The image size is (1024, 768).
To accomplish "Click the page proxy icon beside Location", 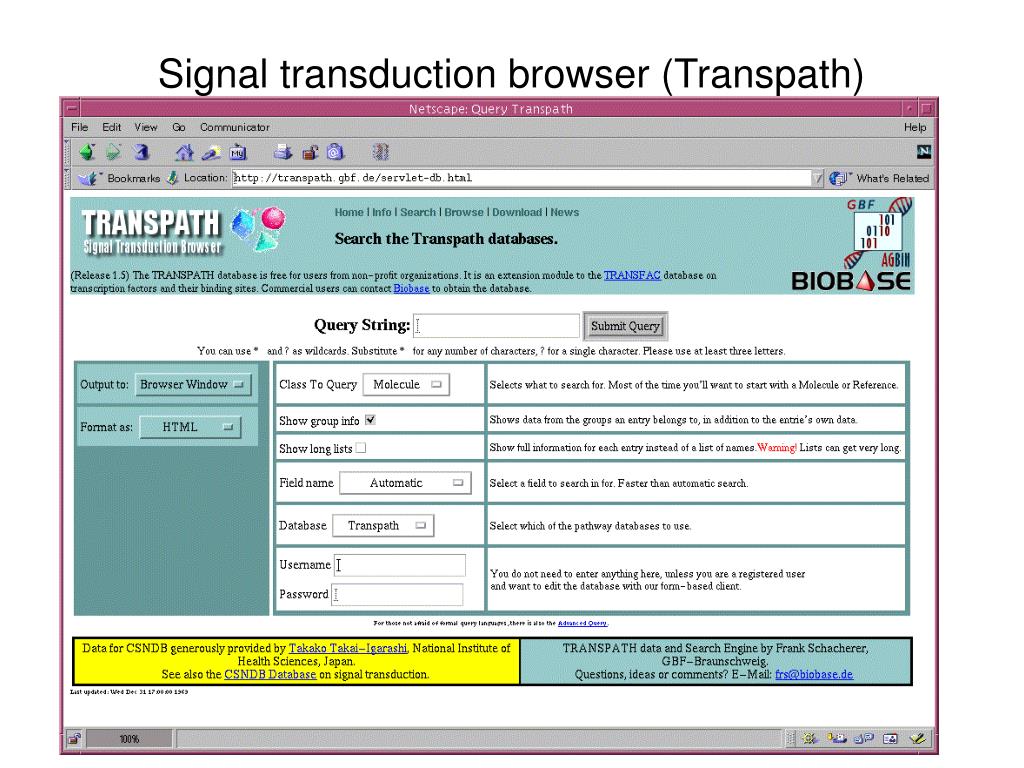I will [x=172, y=178].
